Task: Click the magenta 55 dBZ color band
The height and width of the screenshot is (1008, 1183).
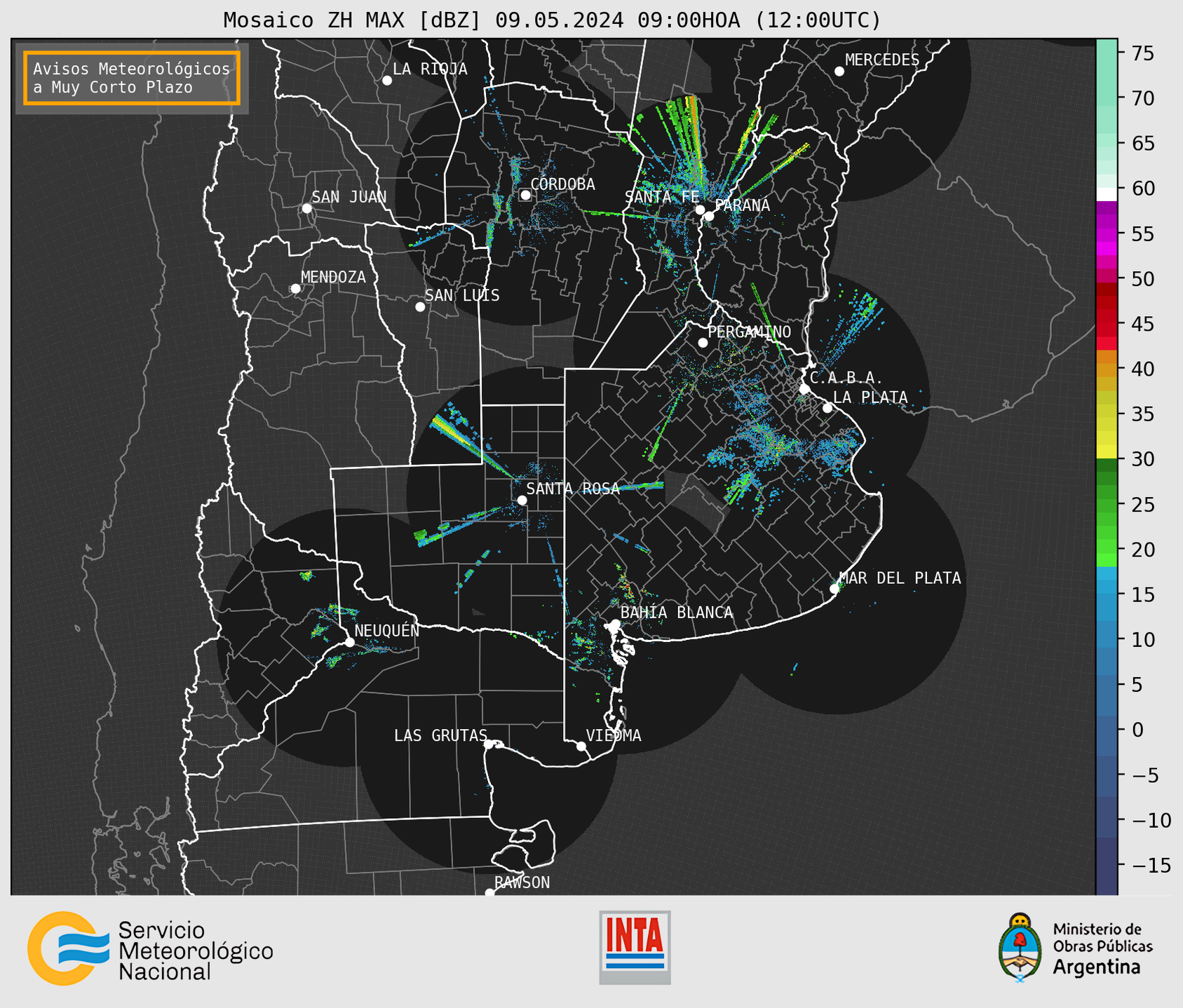Action: (x=1107, y=233)
